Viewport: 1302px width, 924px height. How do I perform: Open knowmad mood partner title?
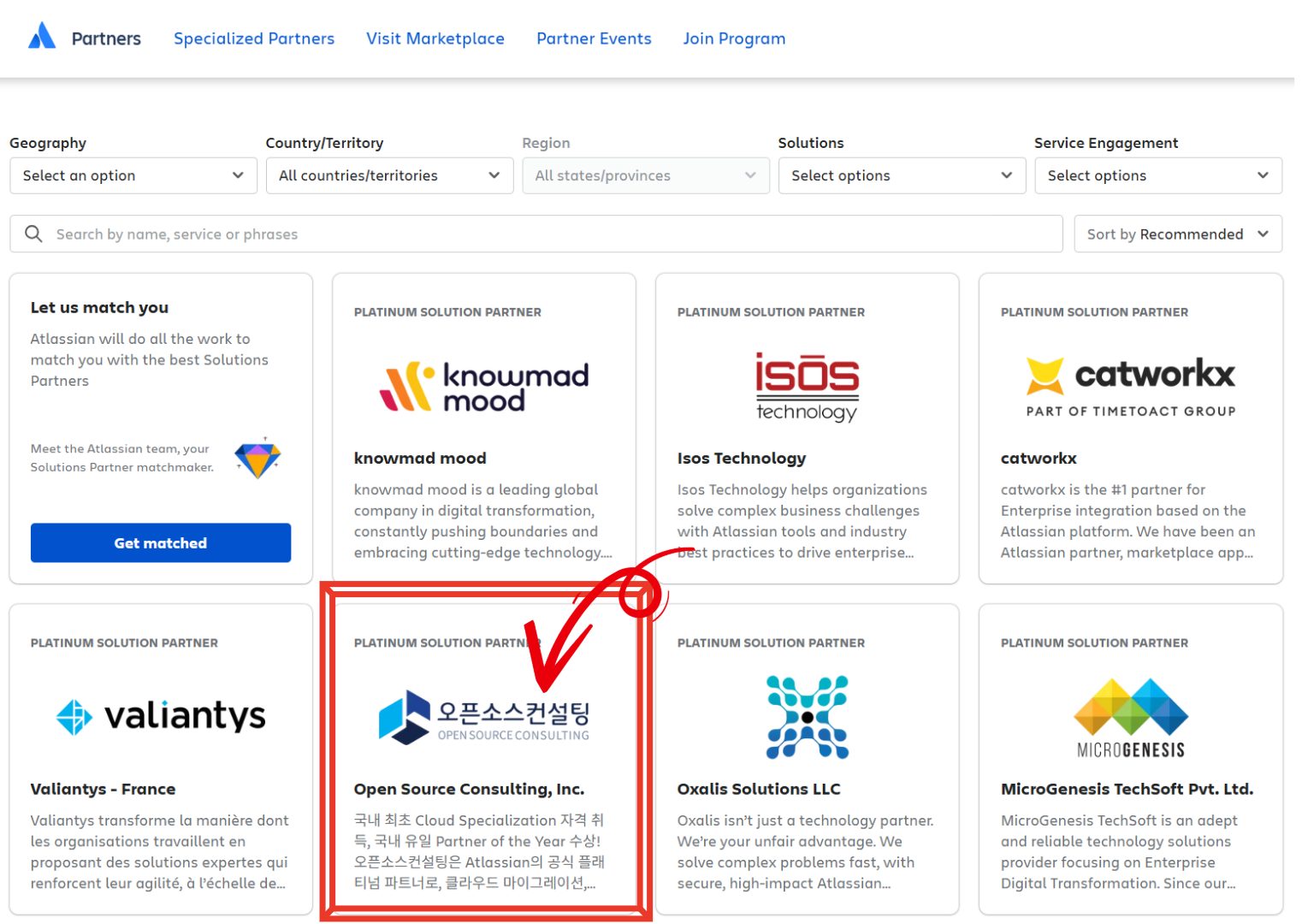pyautogui.click(x=420, y=458)
